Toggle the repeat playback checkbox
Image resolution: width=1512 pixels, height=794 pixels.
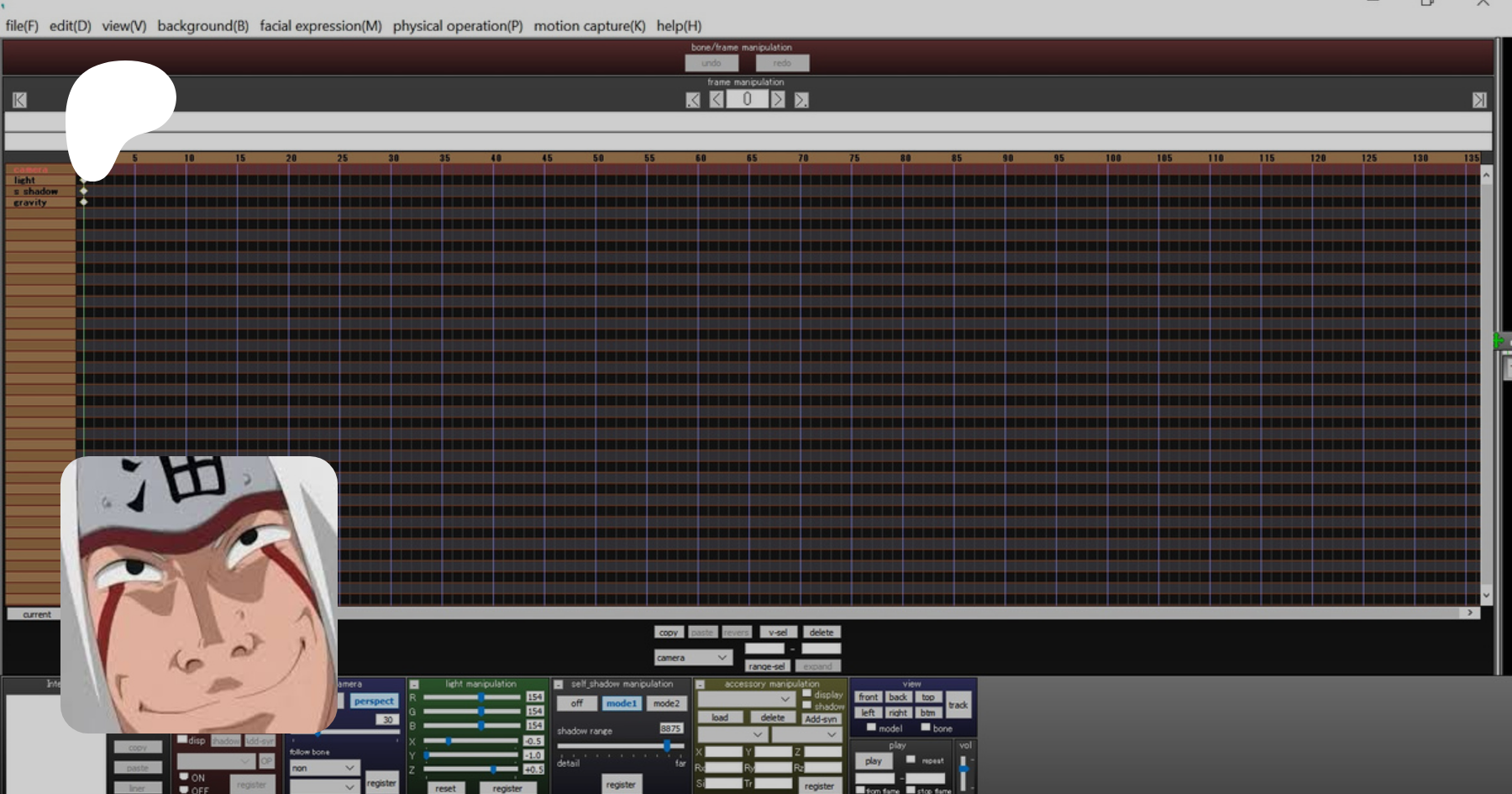click(x=911, y=760)
